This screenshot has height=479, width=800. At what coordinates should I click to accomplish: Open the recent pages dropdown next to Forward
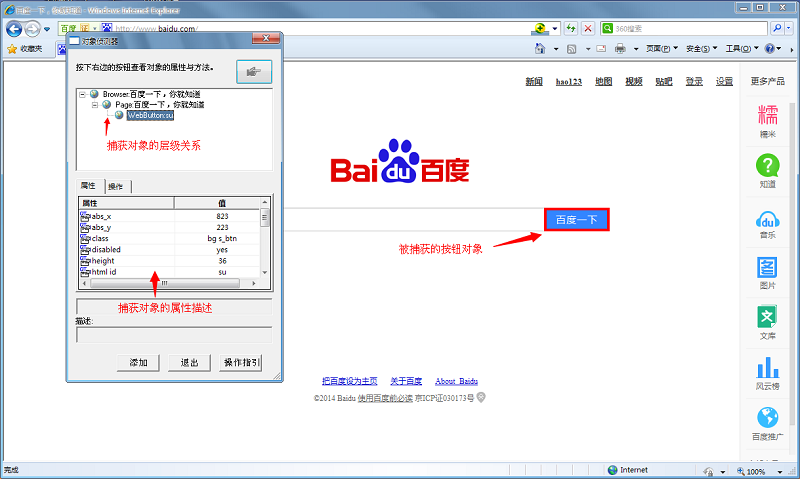click(46, 30)
